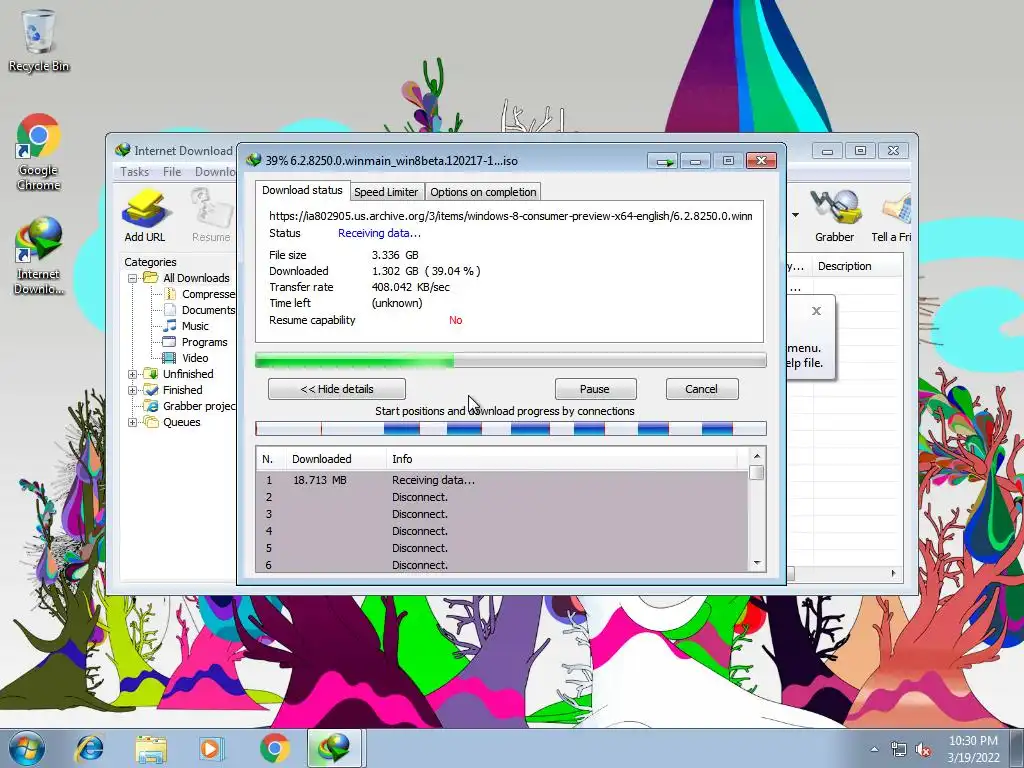Click the IDM taskbar button

tap(335, 748)
